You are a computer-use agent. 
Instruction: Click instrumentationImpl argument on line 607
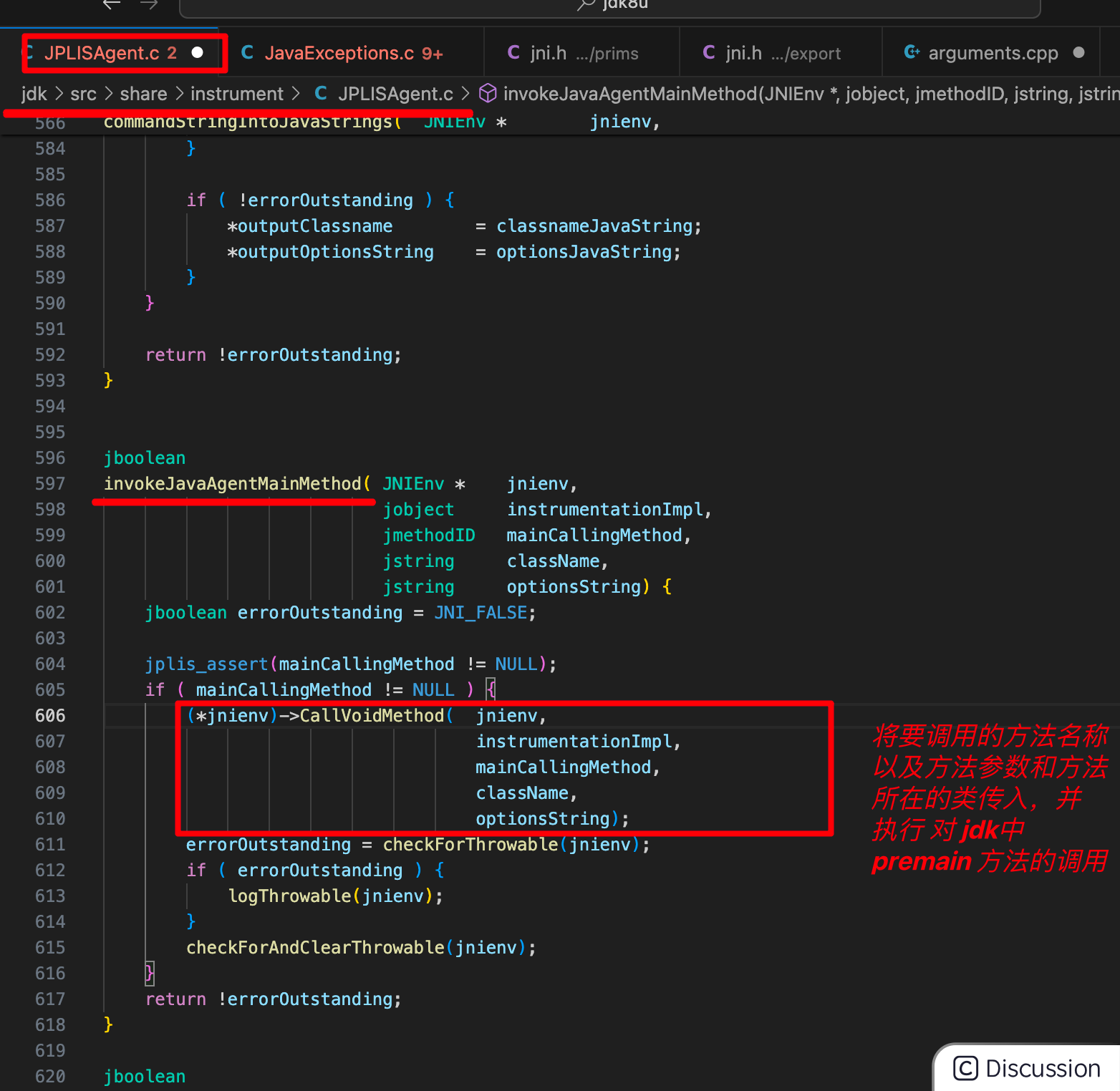tap(574, 741)
